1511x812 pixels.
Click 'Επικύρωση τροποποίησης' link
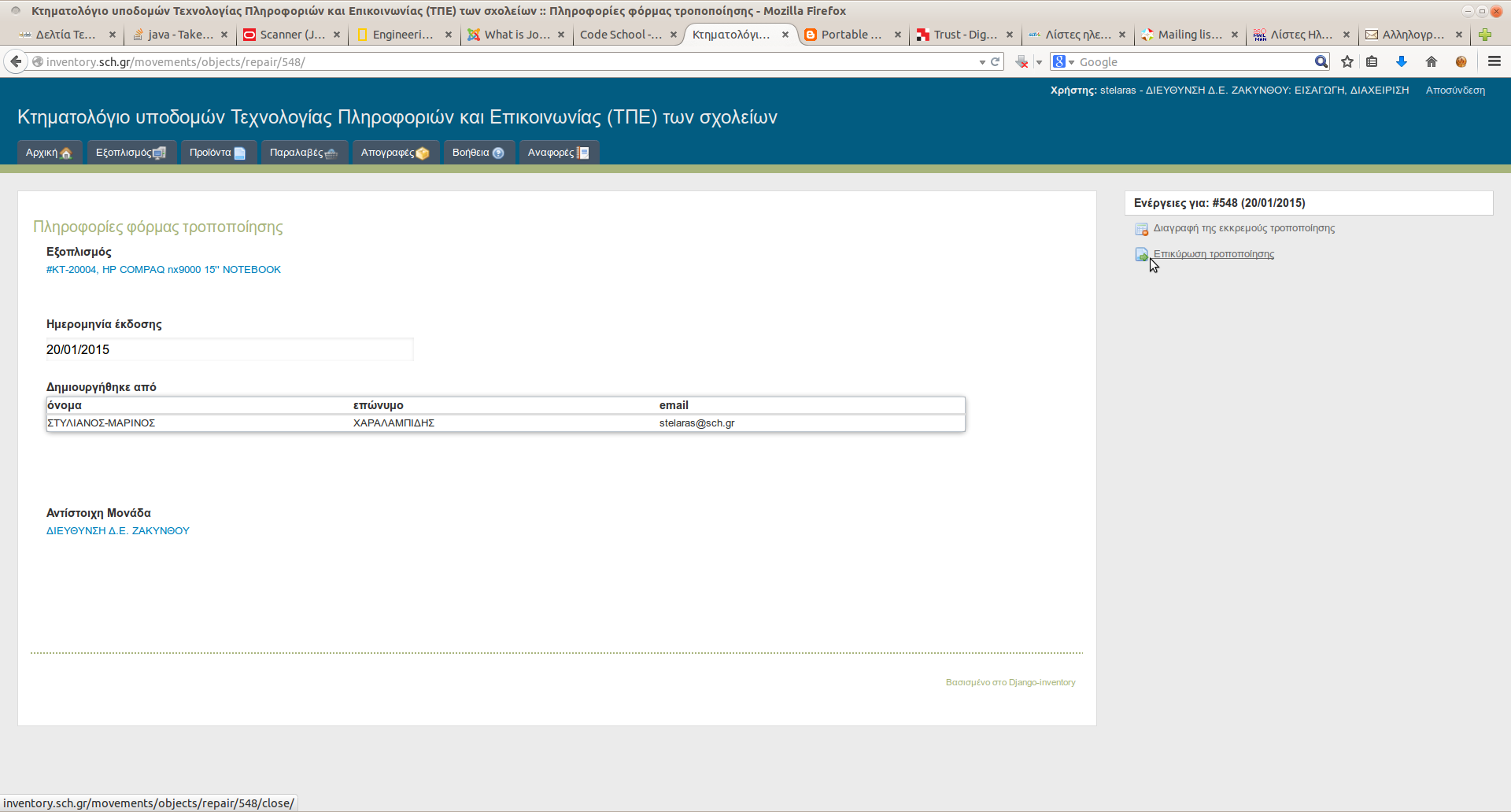(1214, 254)
